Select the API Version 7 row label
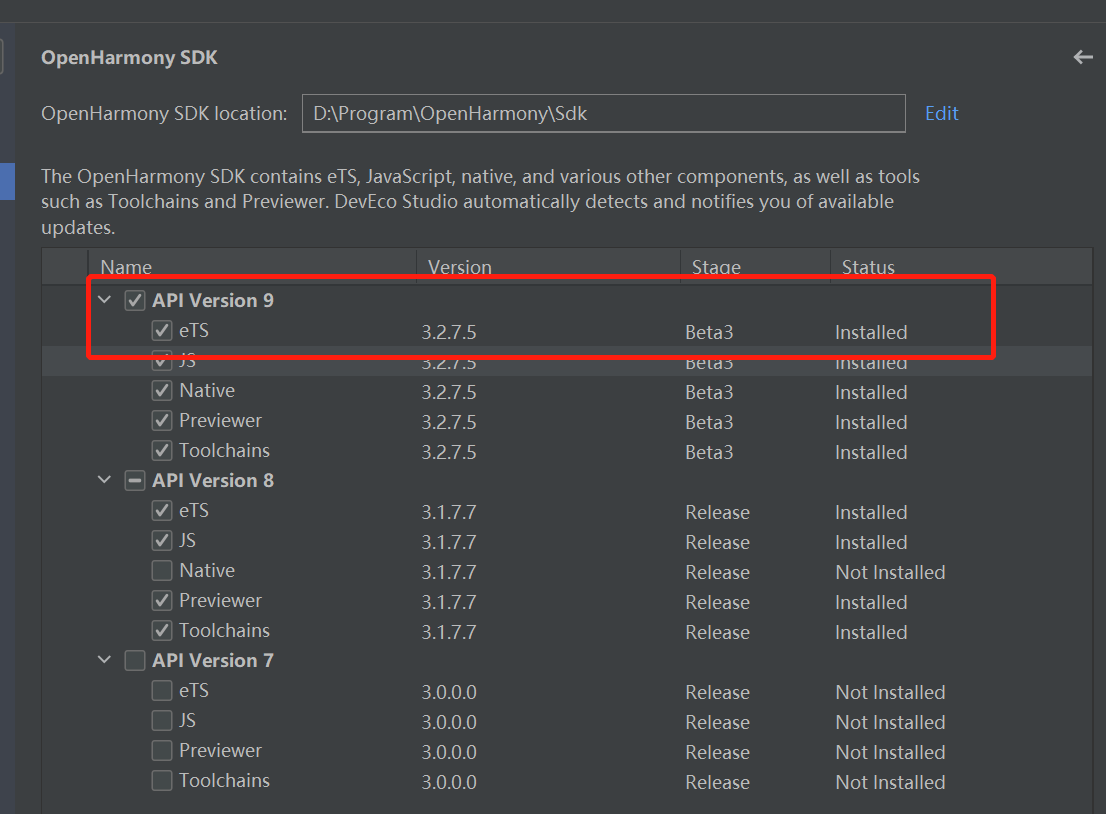The width and height of the screenshot is (1106, 814). tap(213, 660)
